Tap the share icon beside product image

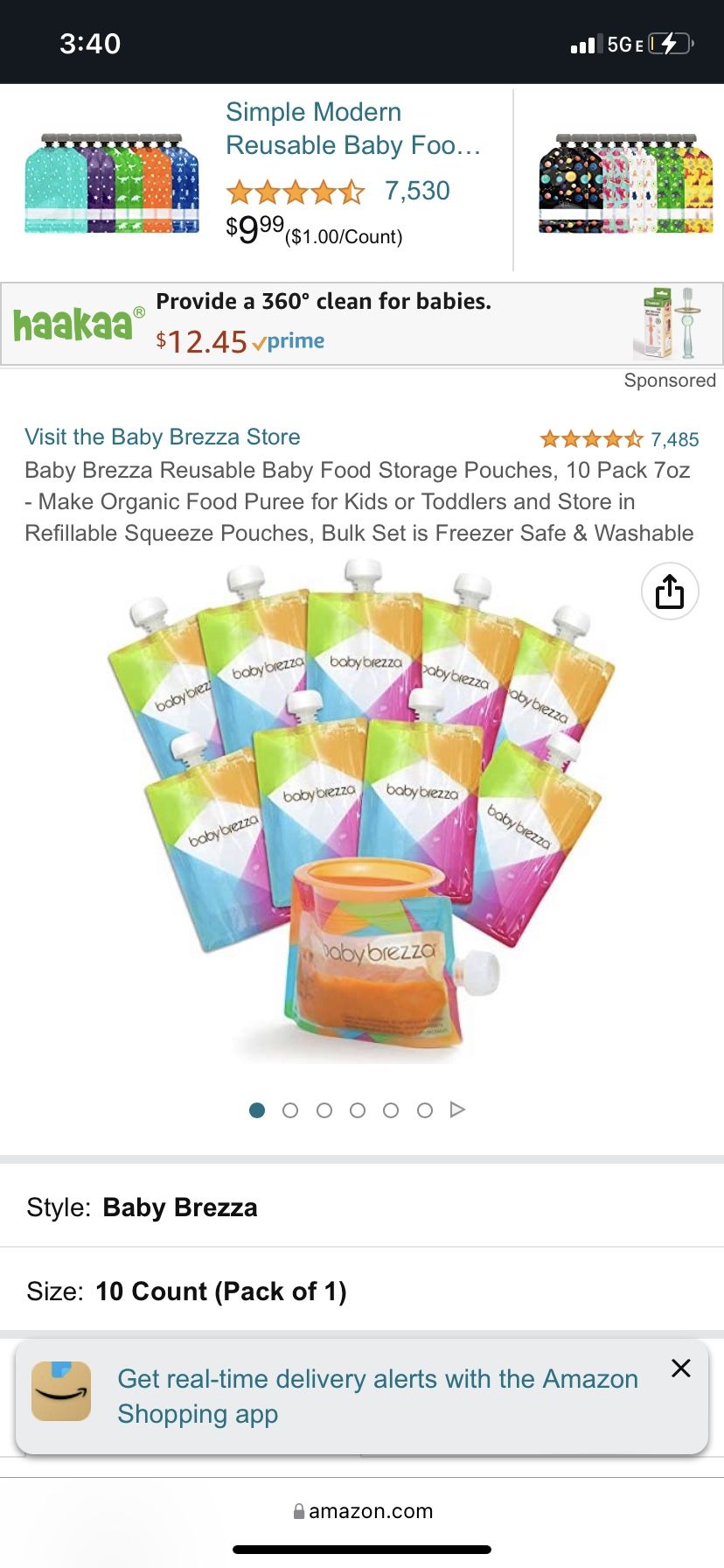pos(670,591)
